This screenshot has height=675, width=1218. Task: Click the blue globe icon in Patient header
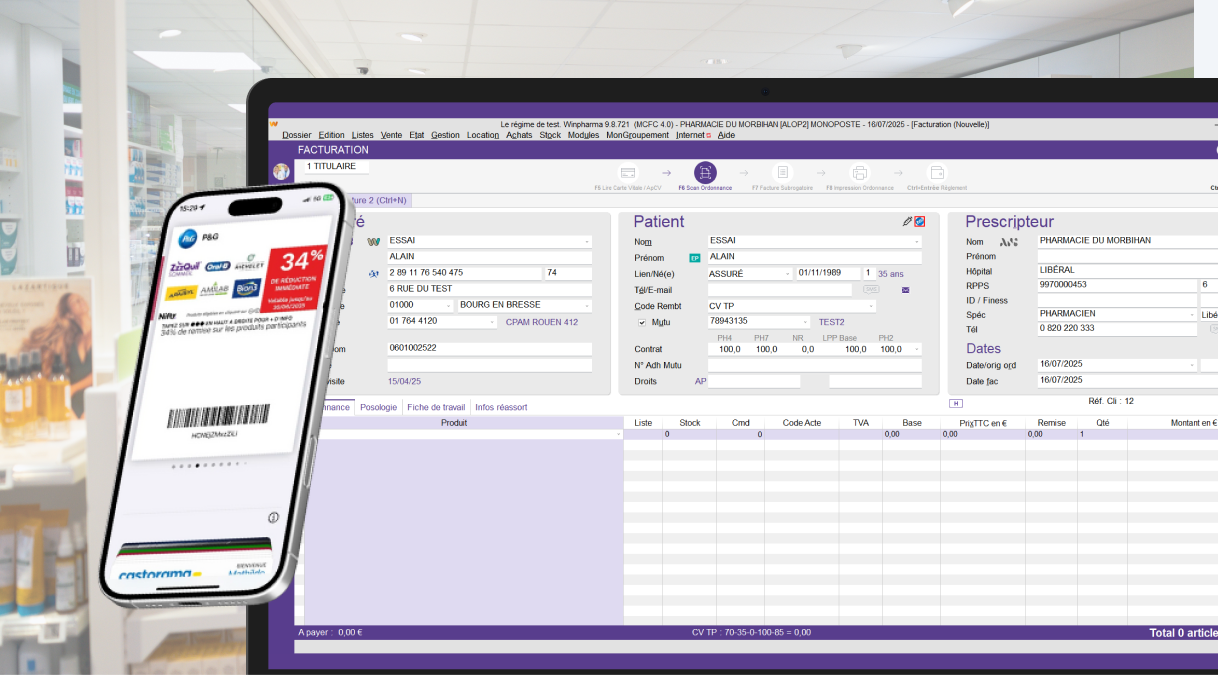[x=920, y=222]
